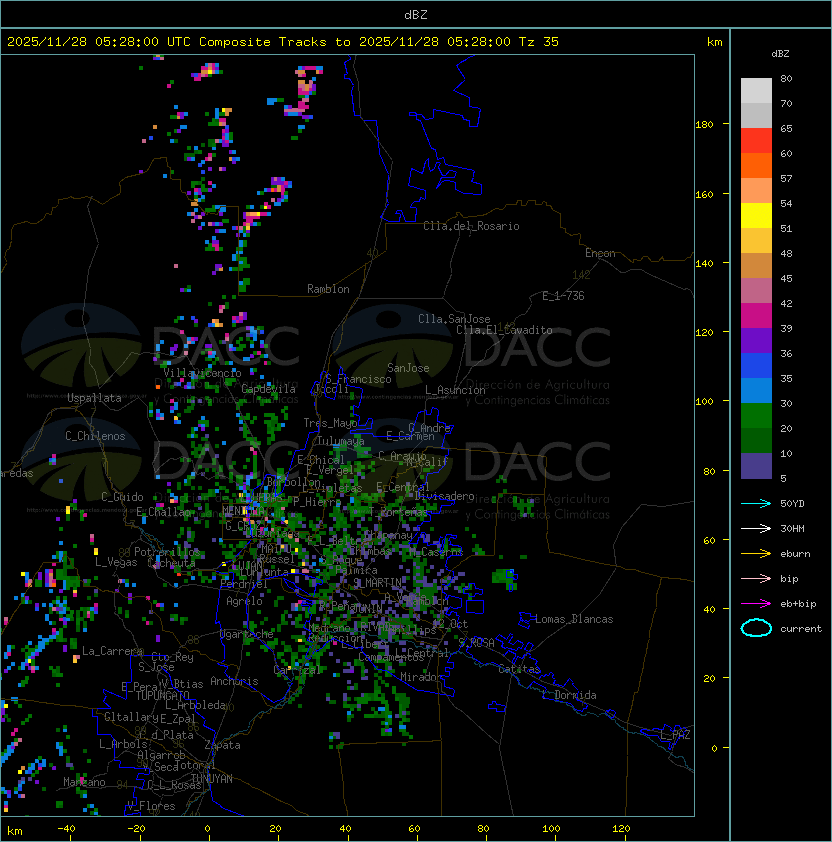This screenshot has width=832, height=842.
Task: Click the 'Clla.SanJose' map label
Action: (454, 319)
